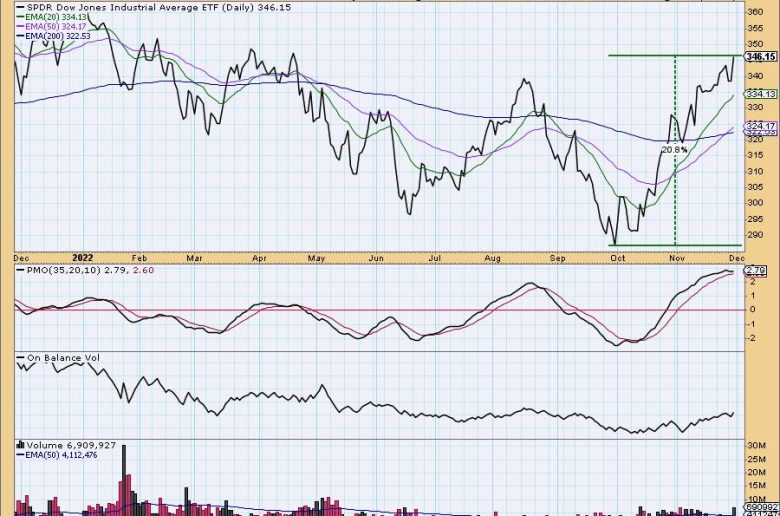Image resolution: width=780 pixels, height=516 pixels.
Task: Click the 10M volume axis label
Action: tap(756, 499)
